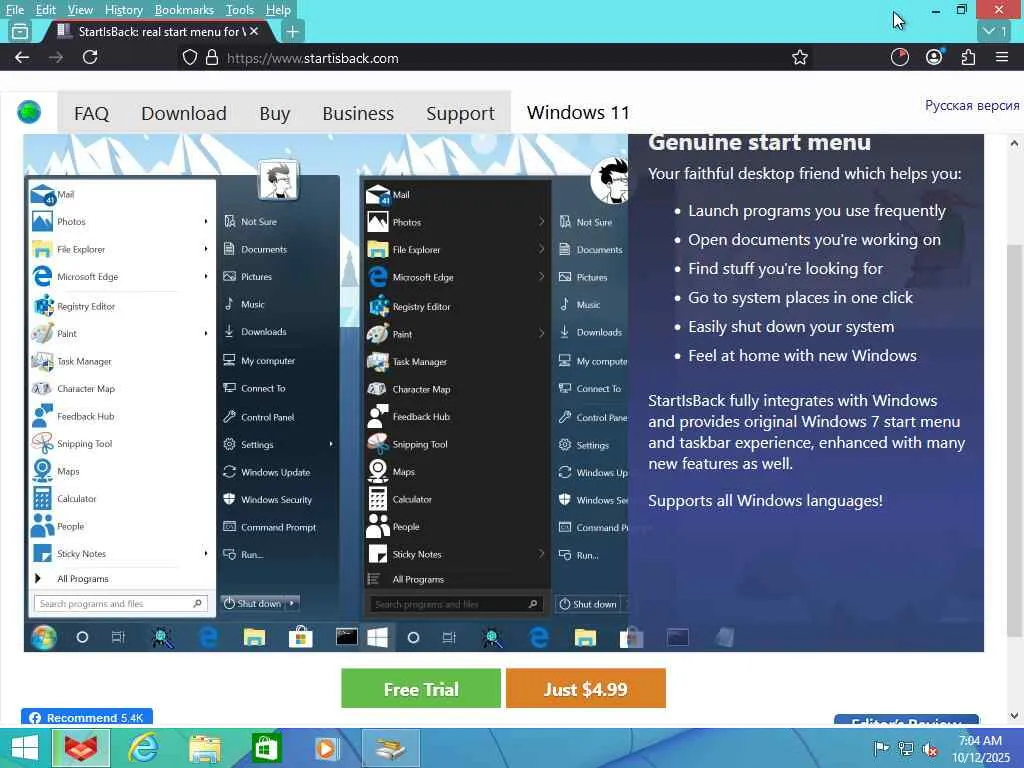Click the green globe site logo
Image resolution: width=1024 pixels, height=768 pixels.
(29, 112)
